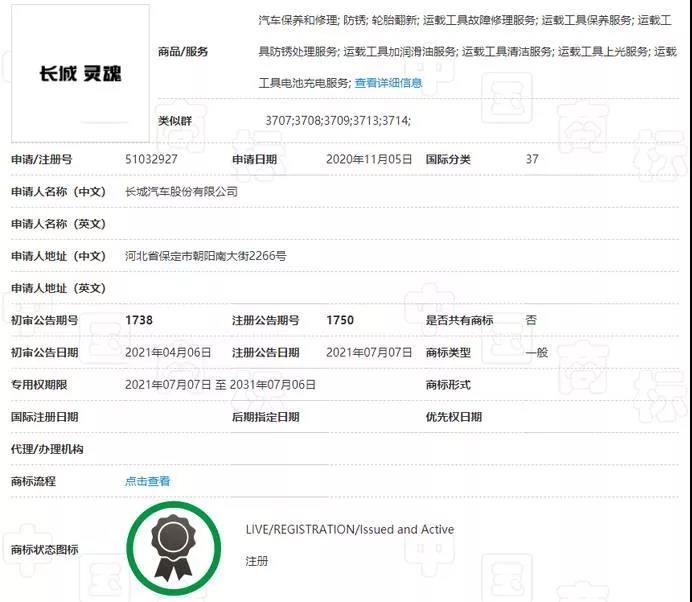Screen dimensions: 692x602
Task: Open the 查看详细信息 link
Action: pos(388,83)
